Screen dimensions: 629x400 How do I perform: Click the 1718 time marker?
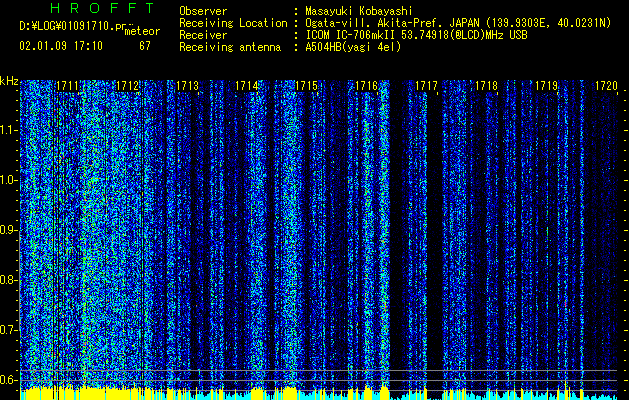(x=486, y=86)
